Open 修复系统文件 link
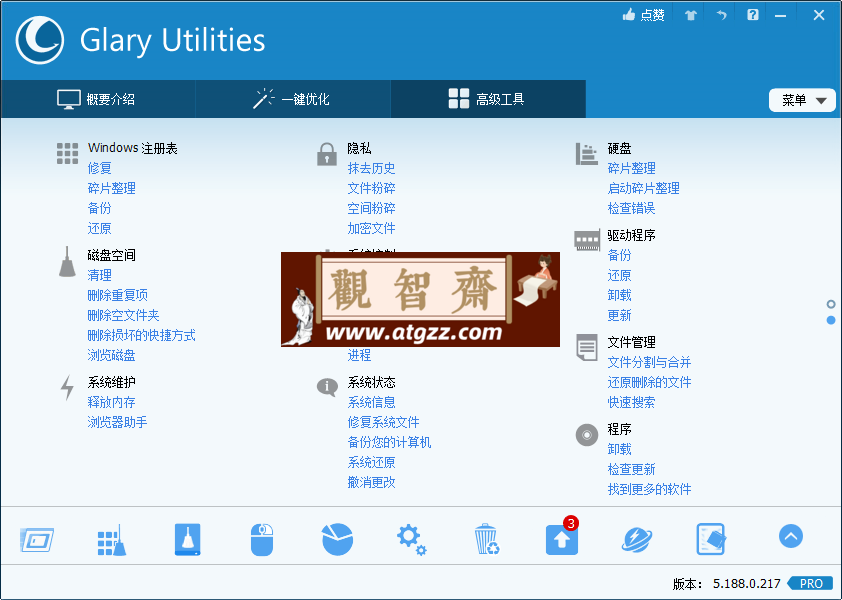The height and width of the screenshot is (600, 842). (383, 422)
